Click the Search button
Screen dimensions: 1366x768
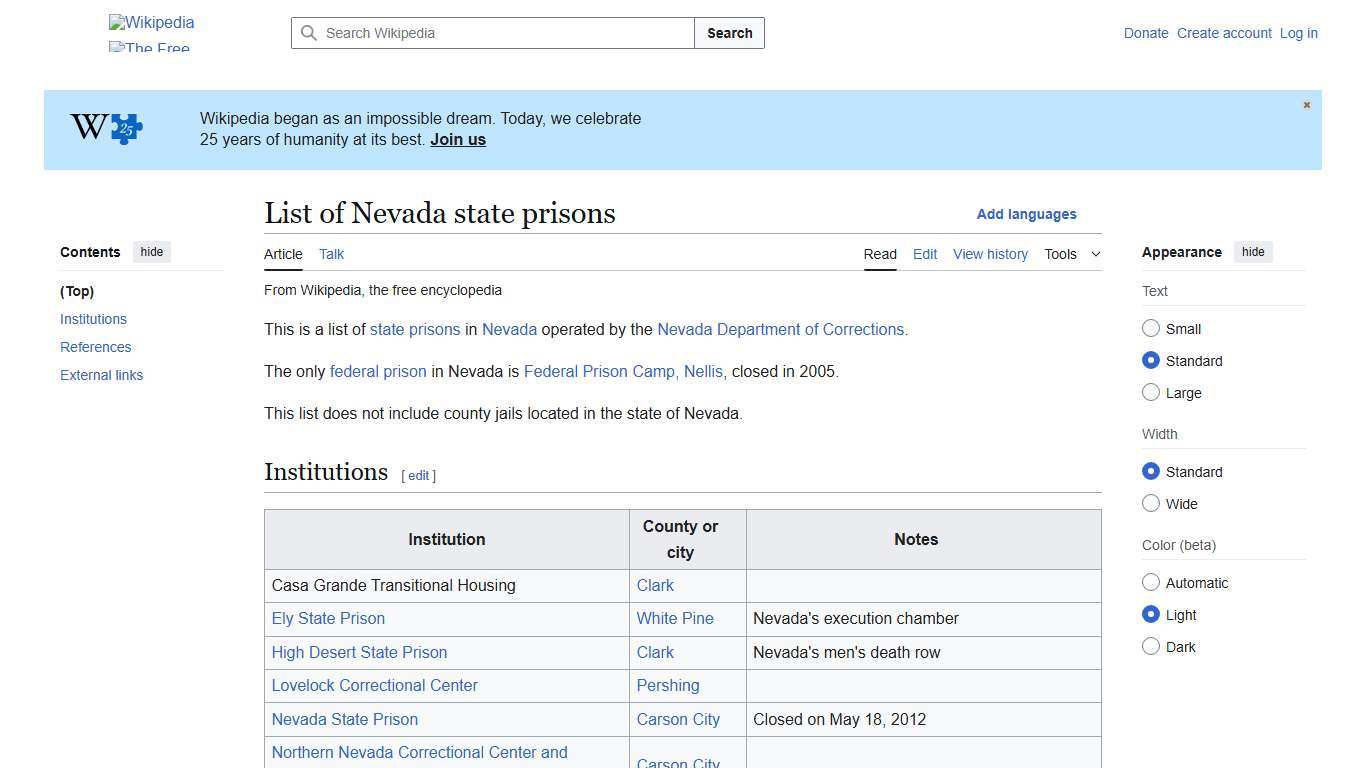click(x=729, y=33)
